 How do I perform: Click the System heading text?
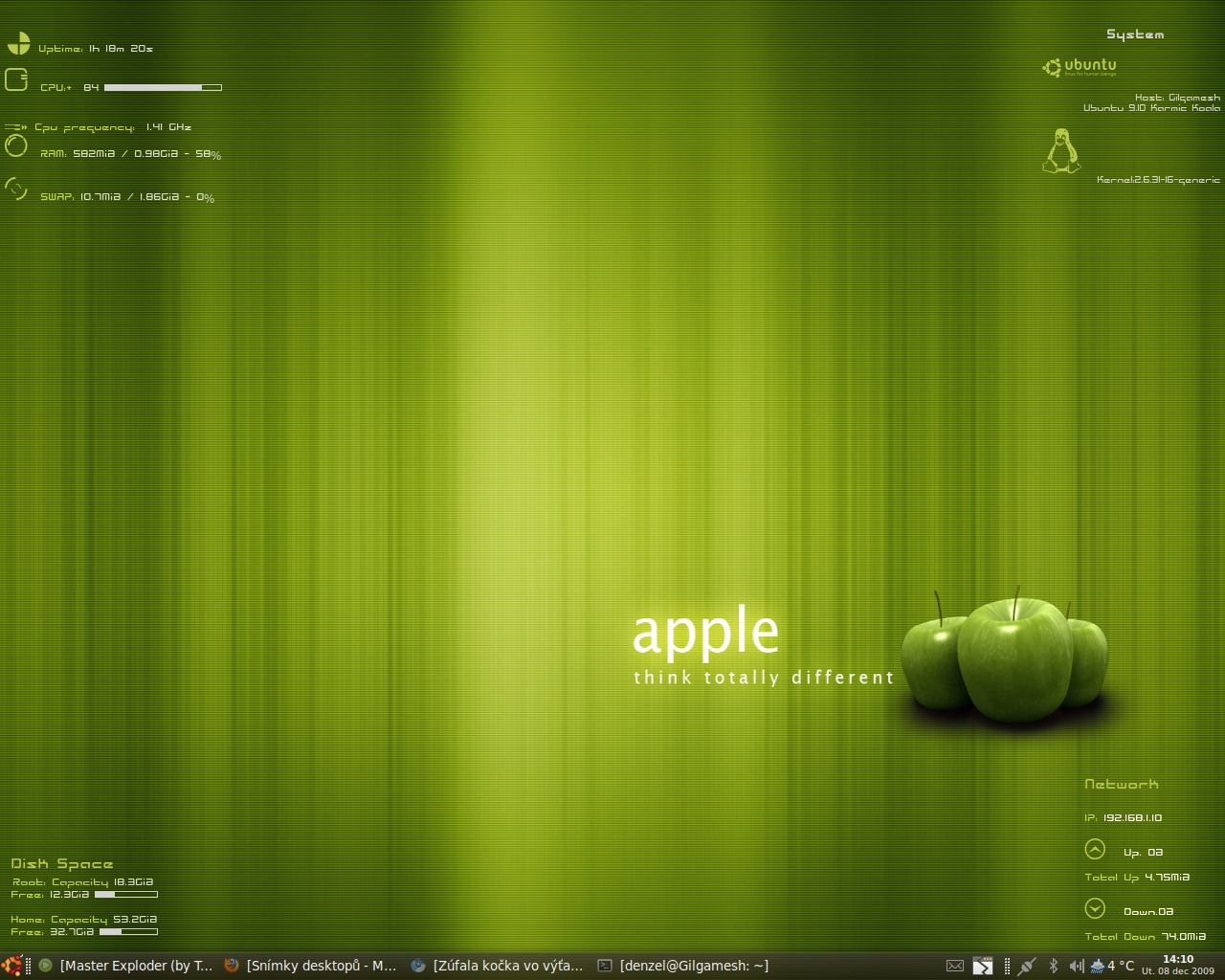[x=1135, y=34]
